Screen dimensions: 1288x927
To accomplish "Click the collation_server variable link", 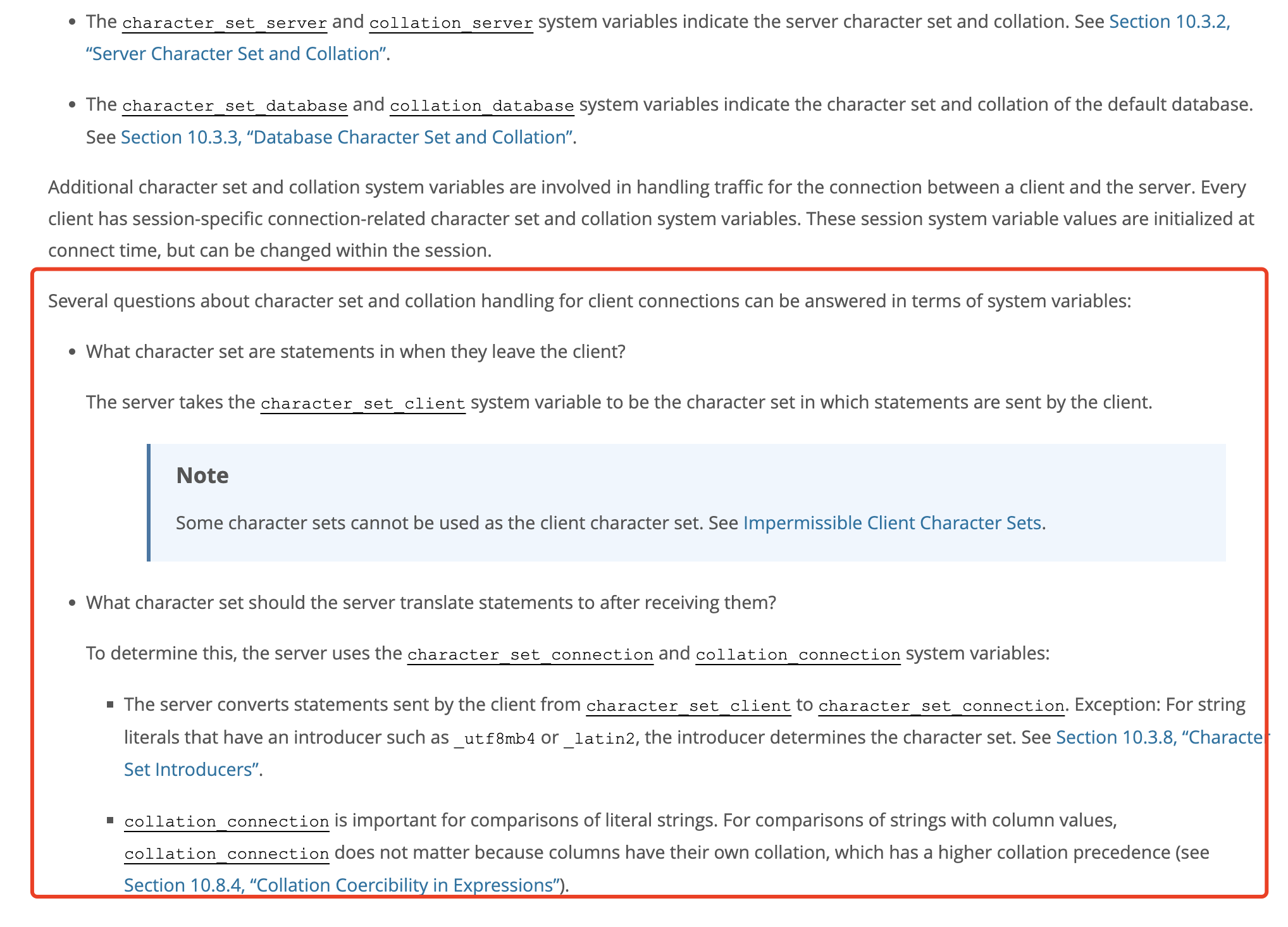I will 451,23.
